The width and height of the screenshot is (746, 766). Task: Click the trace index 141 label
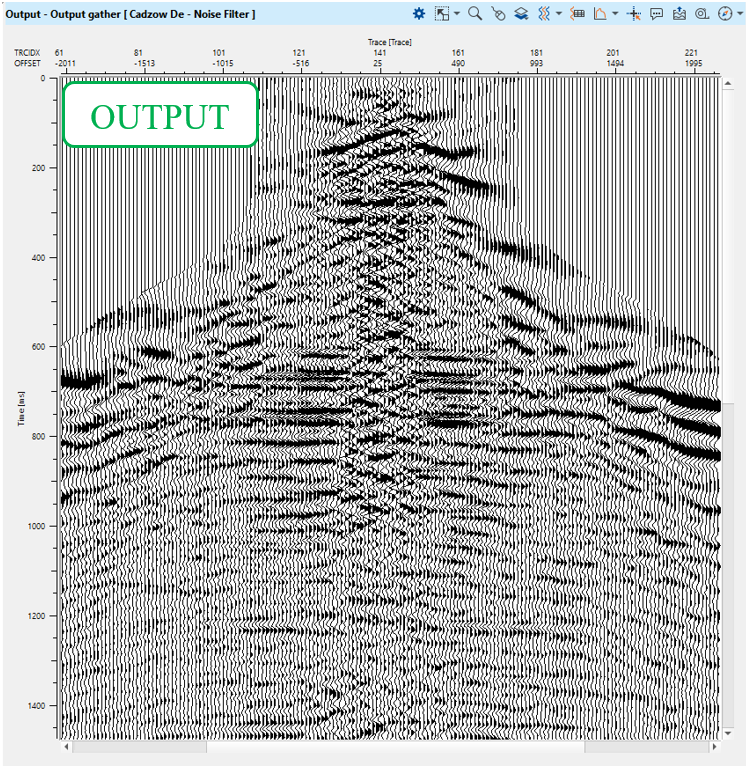coord(380,53)
